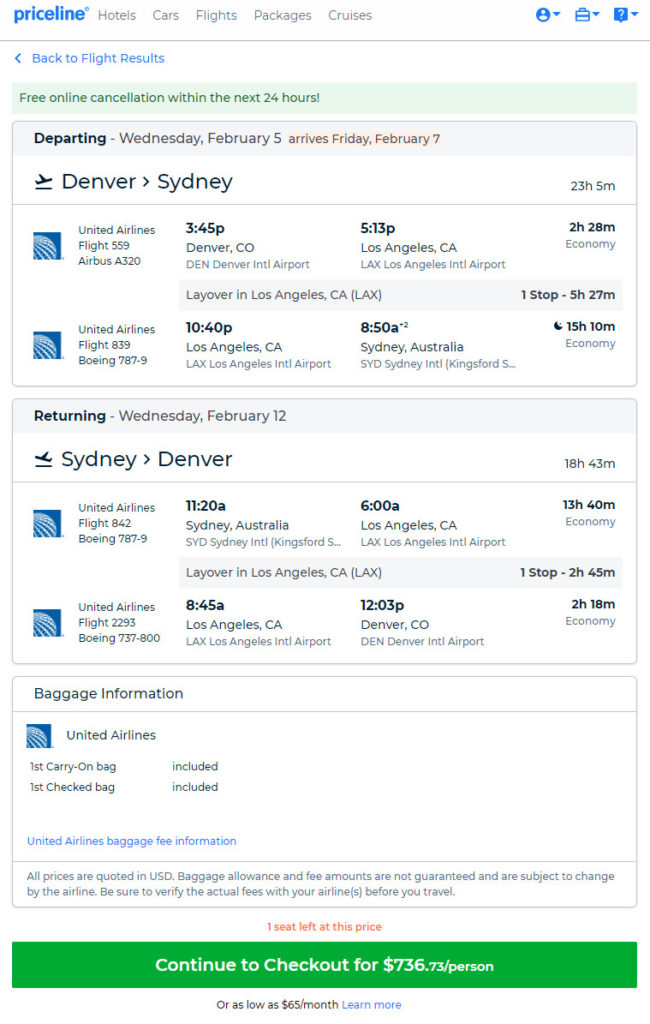This screenshot has width=650, height=1024.
Task: Click United logo beside Flight 2293
Action: click(47, 623)
